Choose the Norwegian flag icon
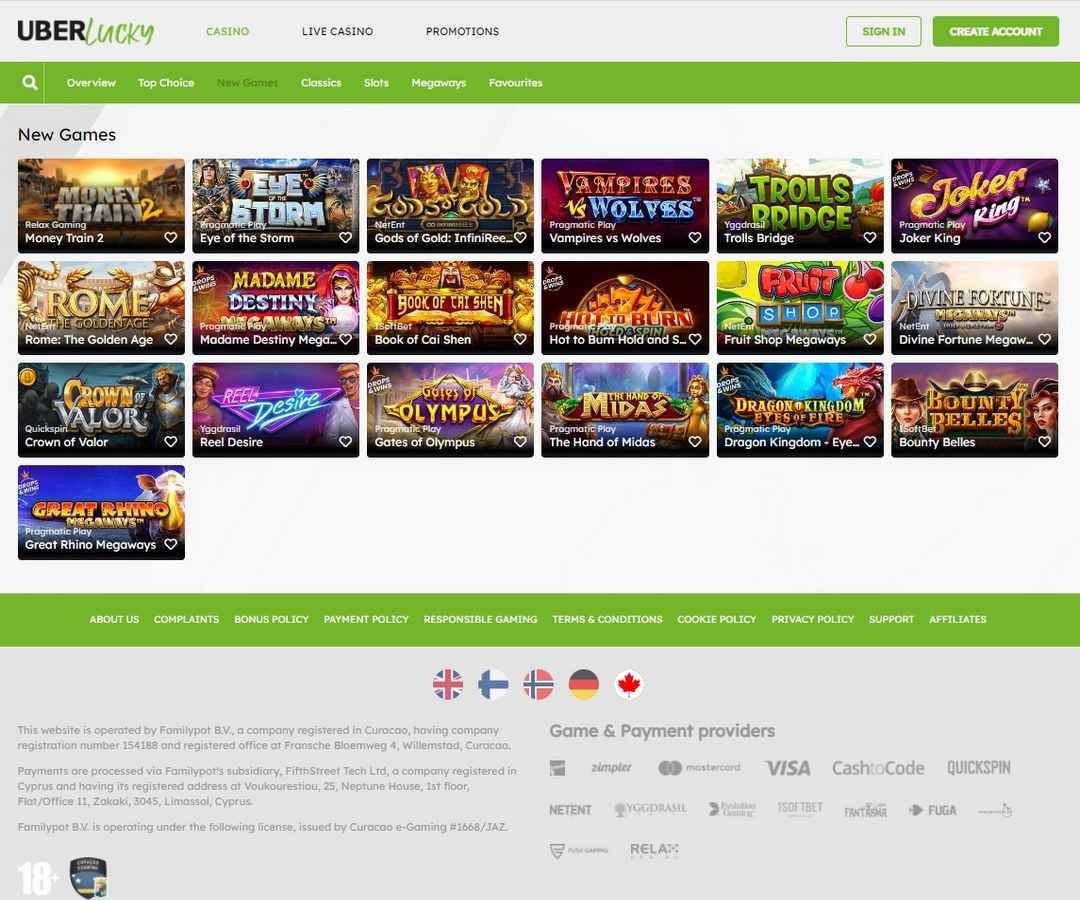The height and width of the screenshot is (900, 1080). click(539, 684)
